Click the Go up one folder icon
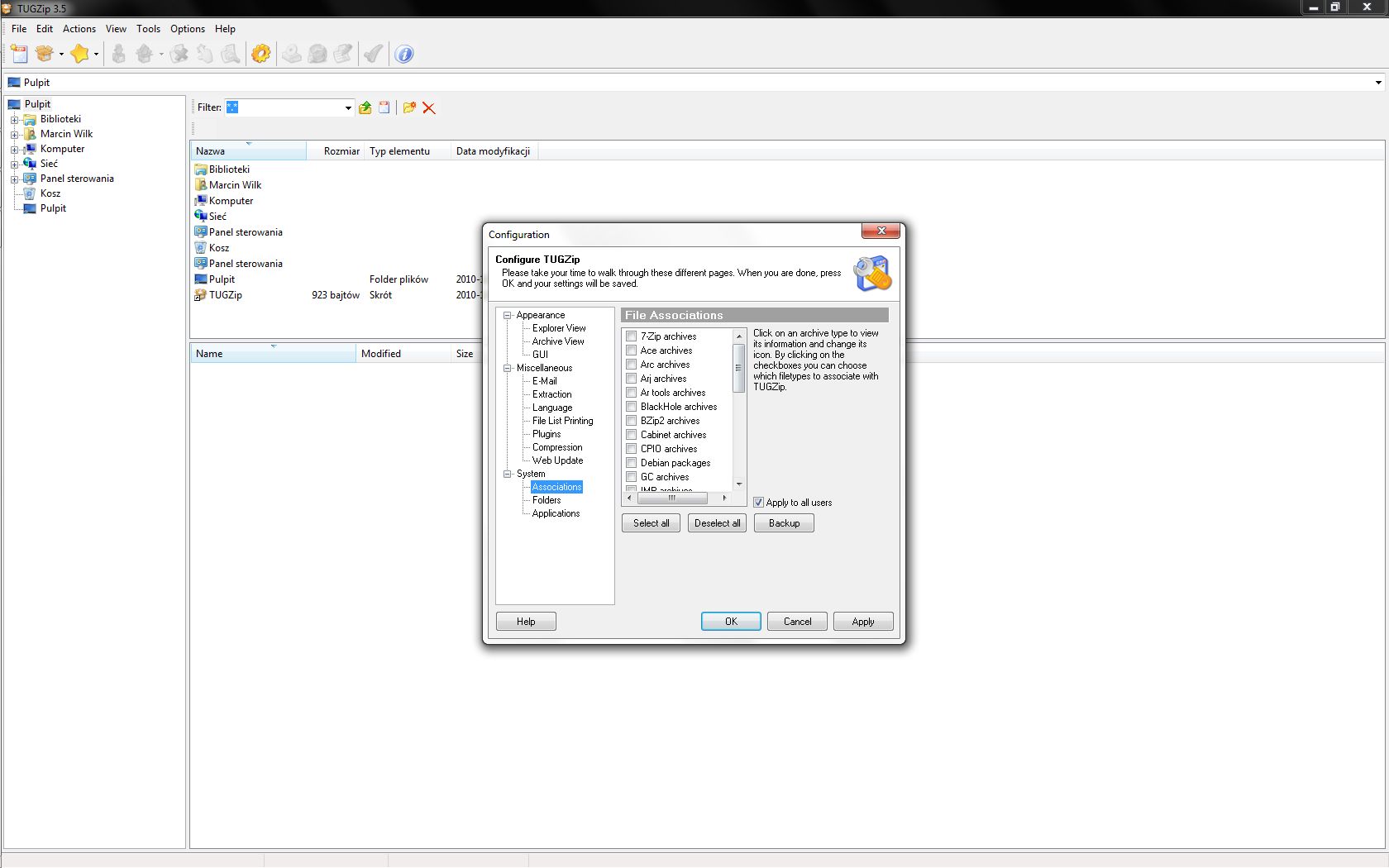 point(365,107)
